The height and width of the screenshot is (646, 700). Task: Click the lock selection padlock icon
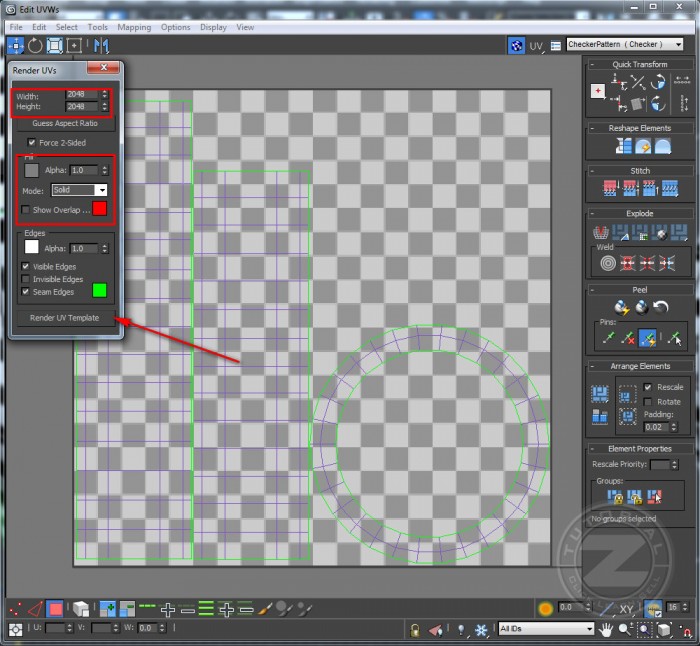pyautogui.click(x=414, y=628)
